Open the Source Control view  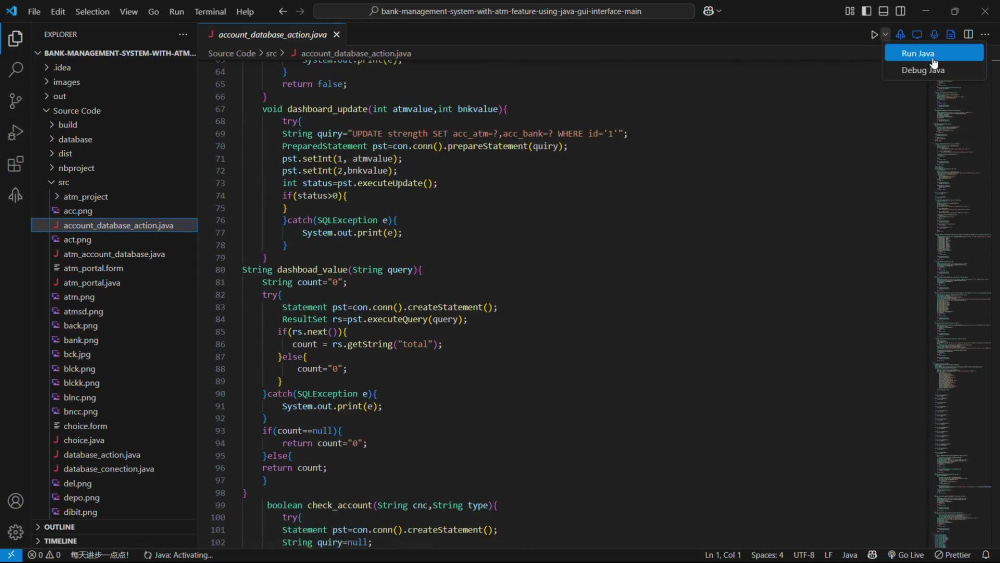pos(15,101)
